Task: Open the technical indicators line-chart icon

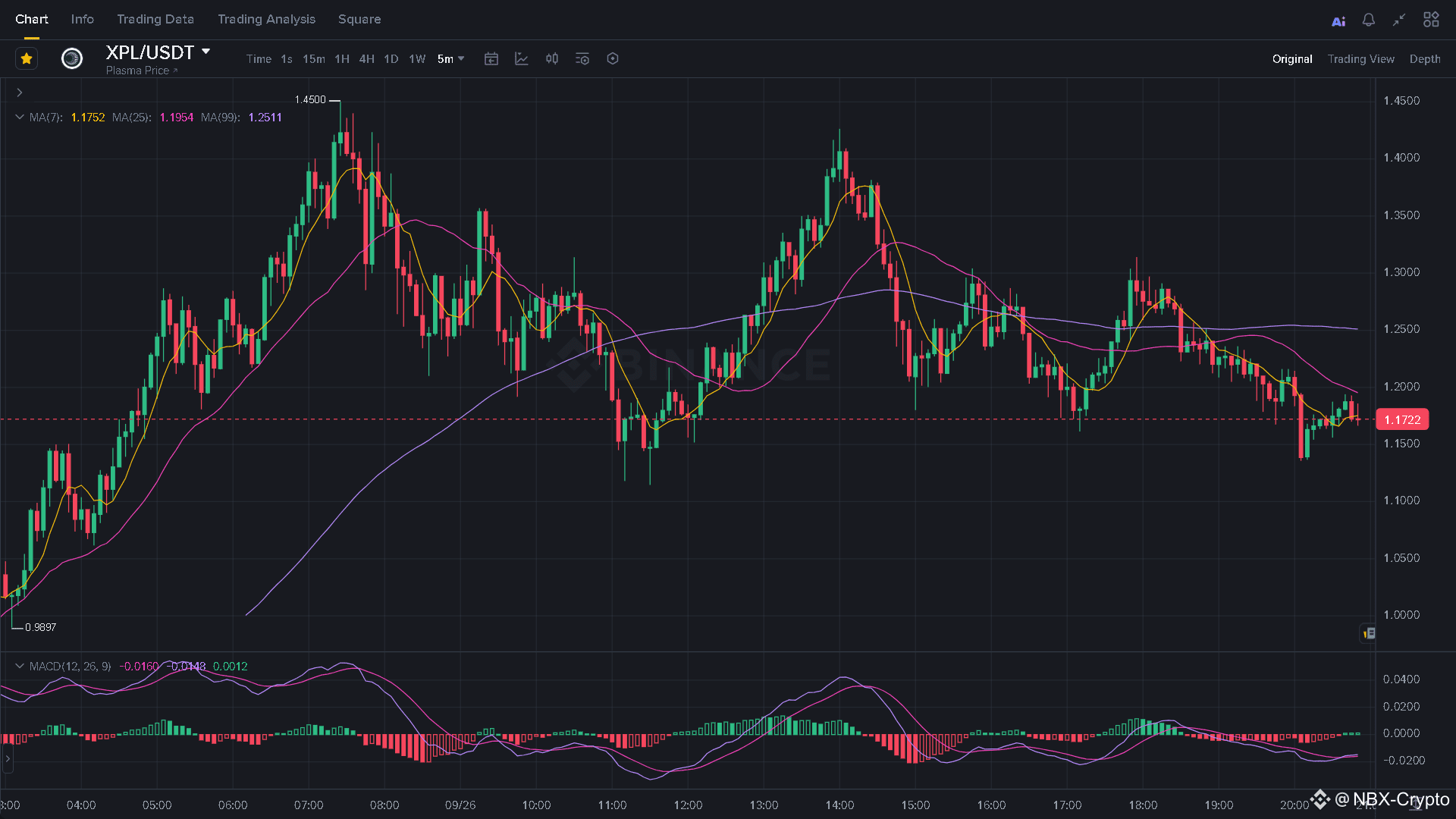Action: tap(522, 58)
